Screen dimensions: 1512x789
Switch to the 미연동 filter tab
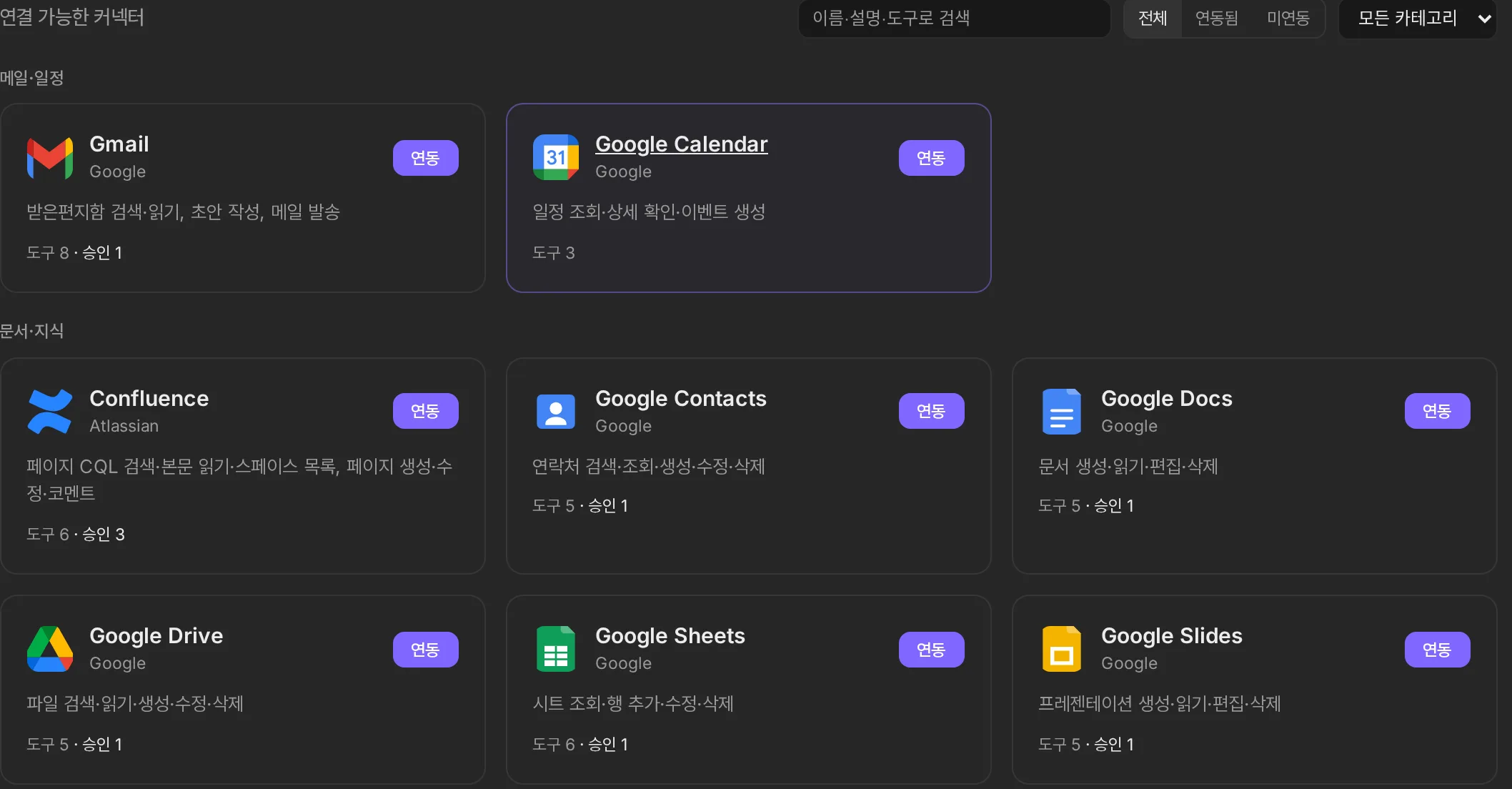pyautogui.click(x=1288, y=18)
